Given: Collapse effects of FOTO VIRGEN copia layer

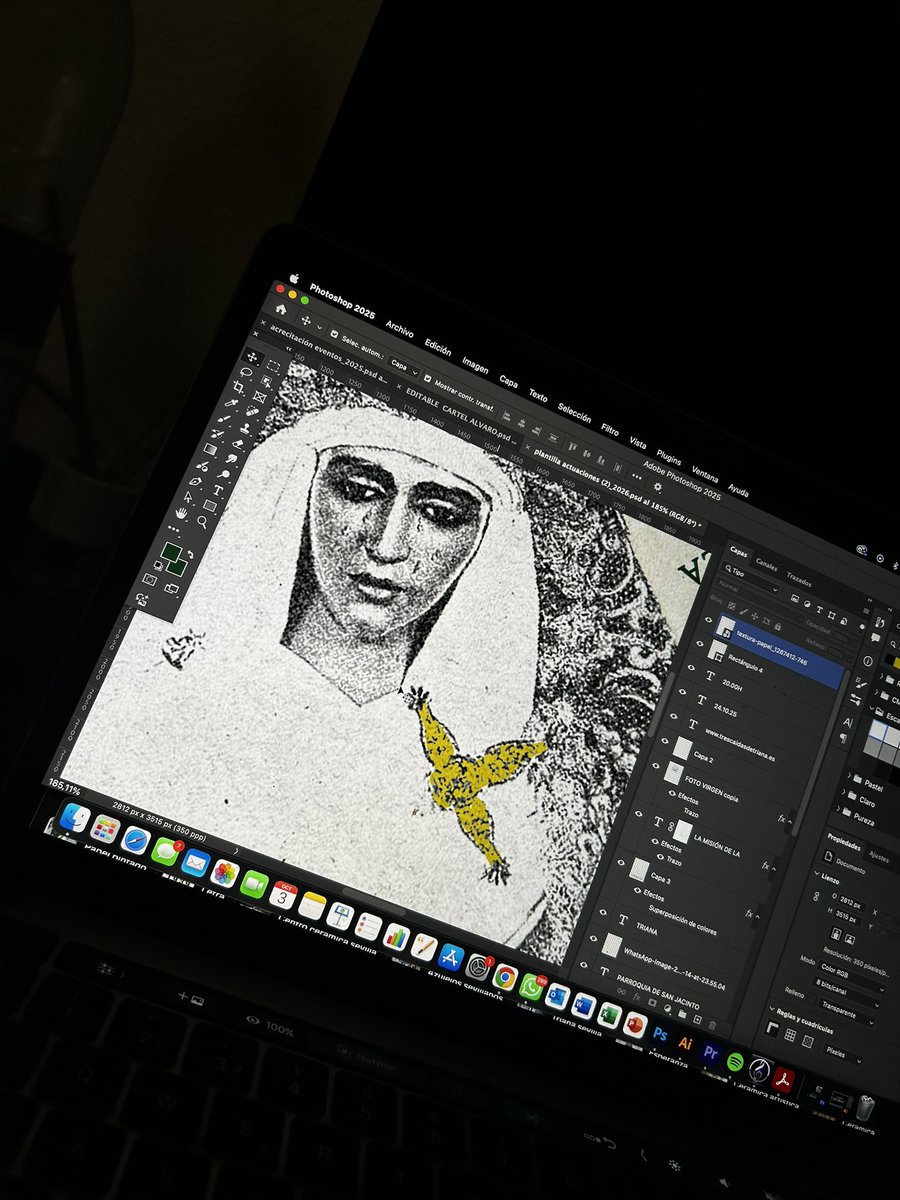Looking at the screenshot, I should (790, 821).
